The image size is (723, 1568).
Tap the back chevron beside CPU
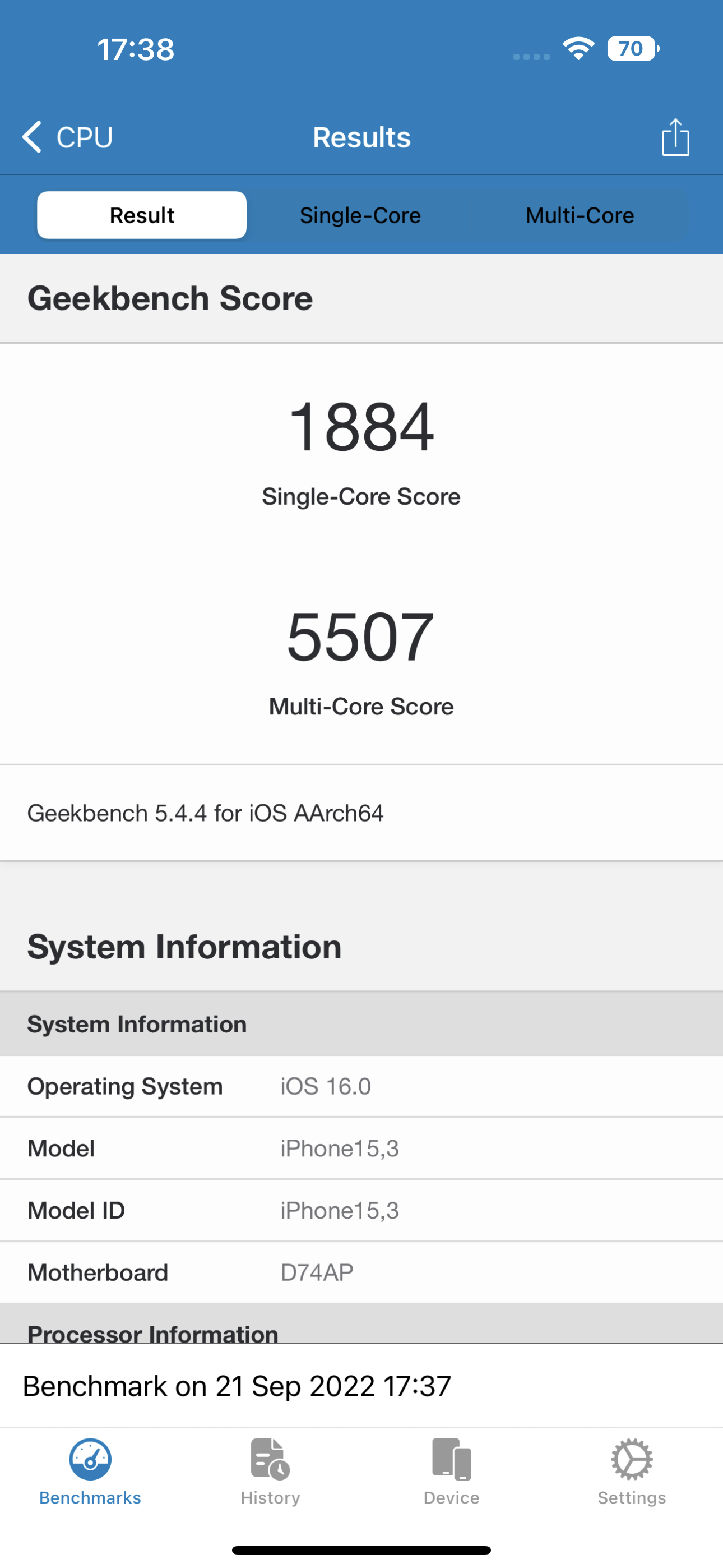tap(31, 137)
